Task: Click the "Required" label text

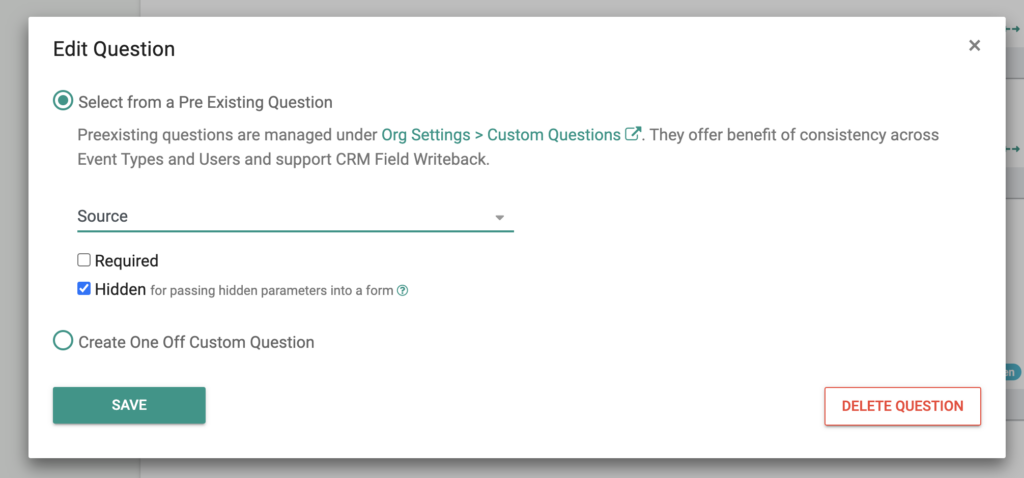Action: click(127, 261)
